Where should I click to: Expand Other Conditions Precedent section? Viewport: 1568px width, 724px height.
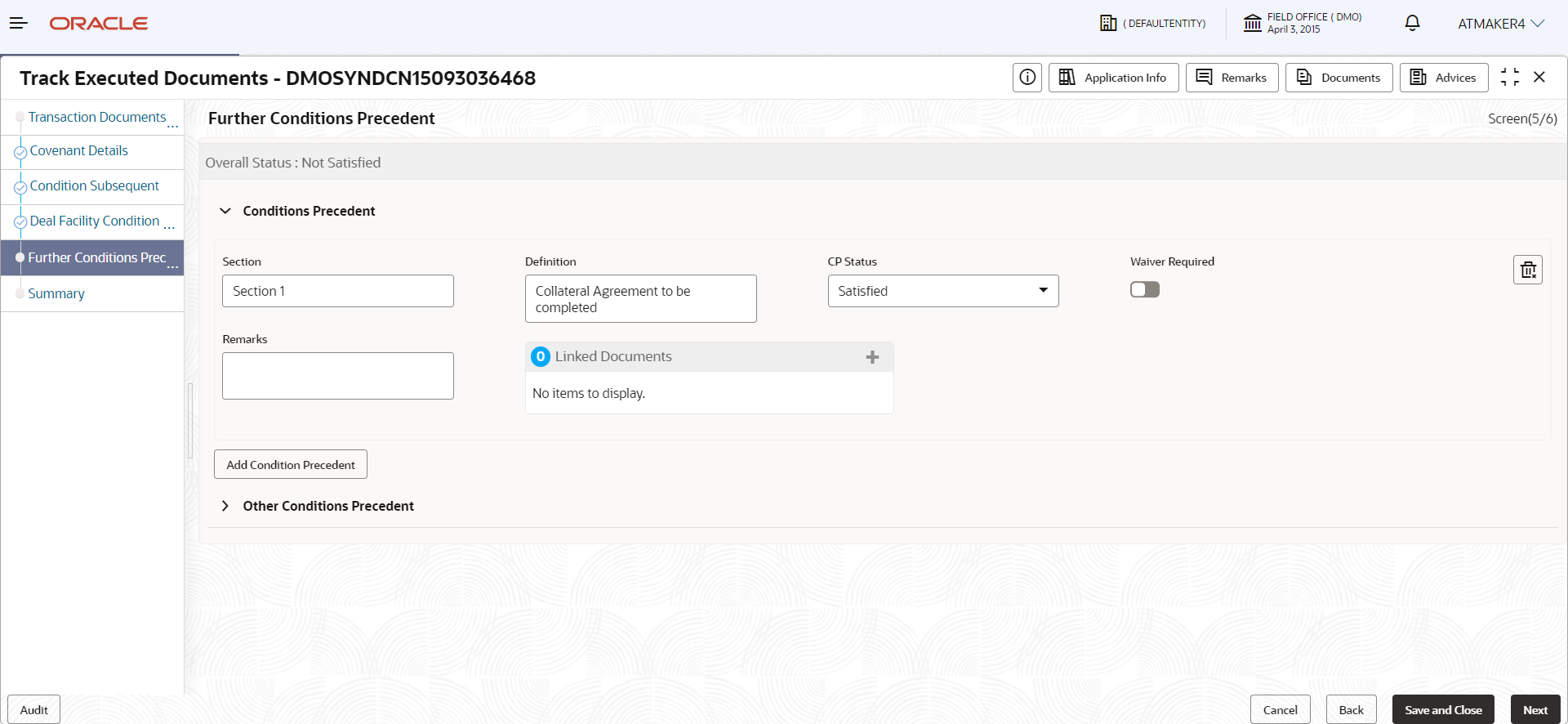[225, 506]
